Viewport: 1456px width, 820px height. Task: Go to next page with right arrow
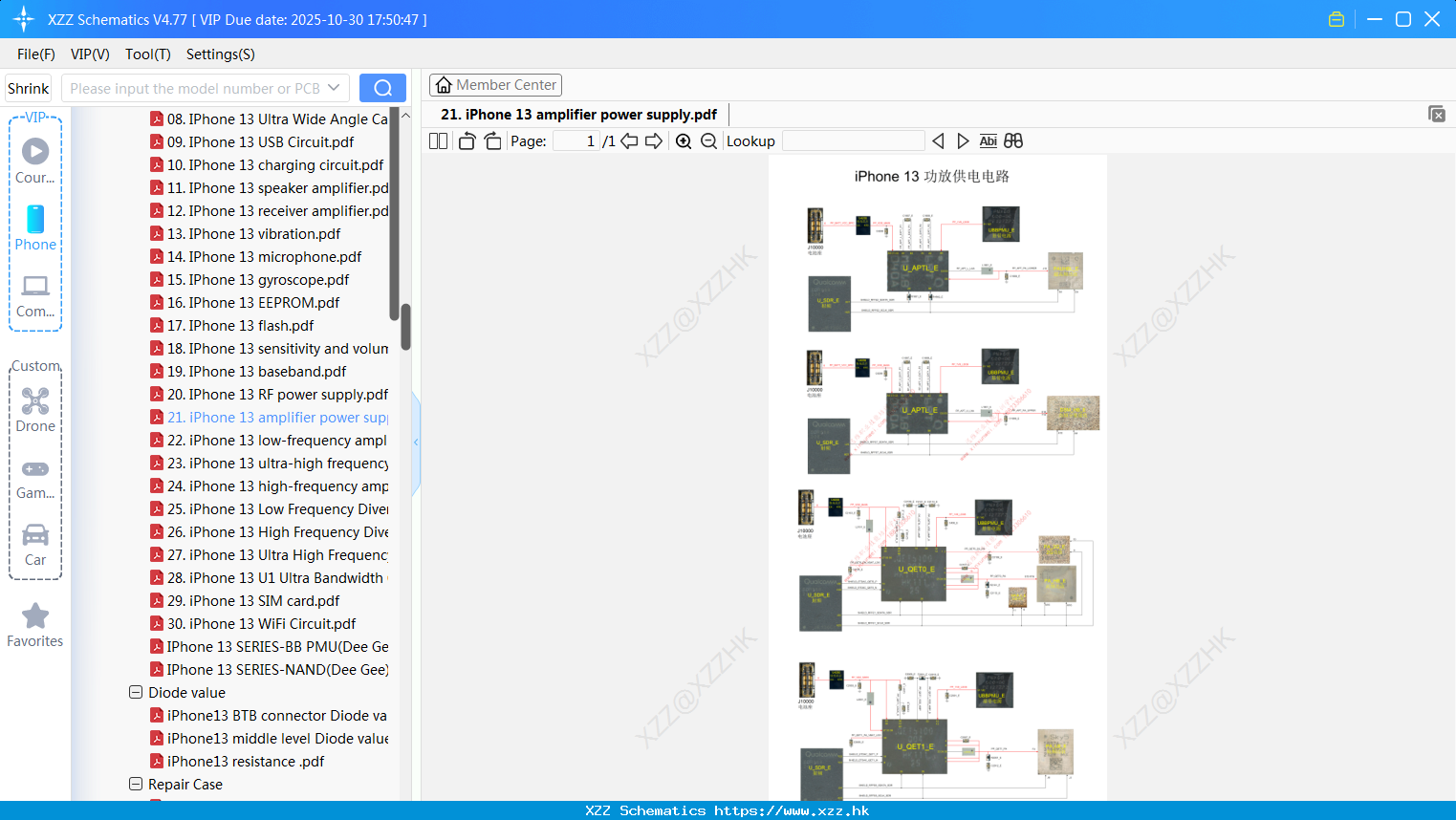point(654,140)
